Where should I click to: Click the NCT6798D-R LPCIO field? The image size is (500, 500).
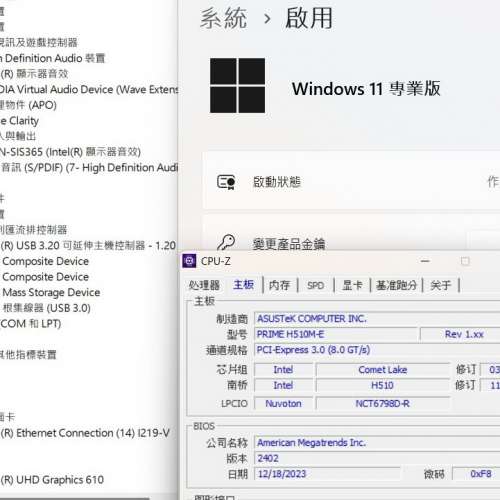point(383,404)
